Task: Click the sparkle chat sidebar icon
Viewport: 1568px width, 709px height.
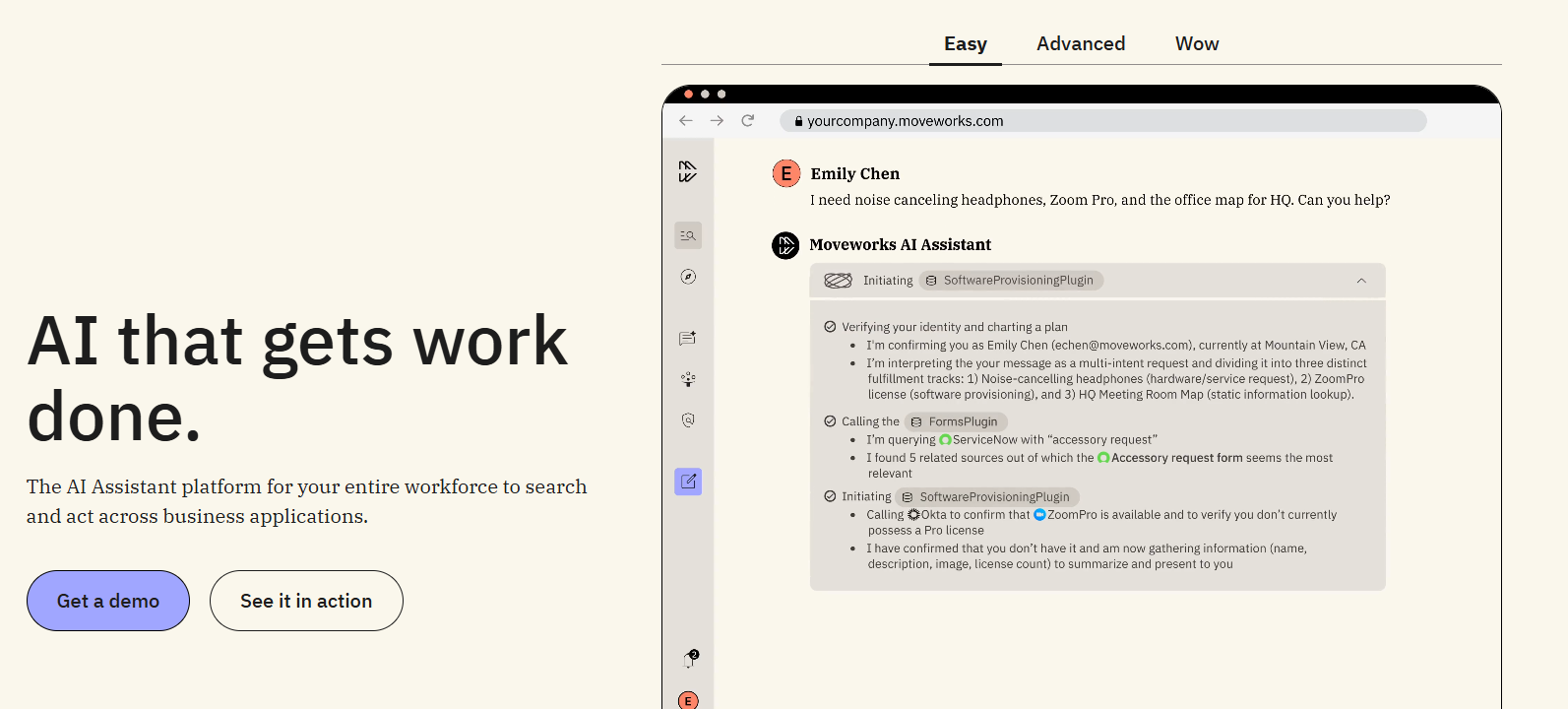Action: (x=688, y=338)
